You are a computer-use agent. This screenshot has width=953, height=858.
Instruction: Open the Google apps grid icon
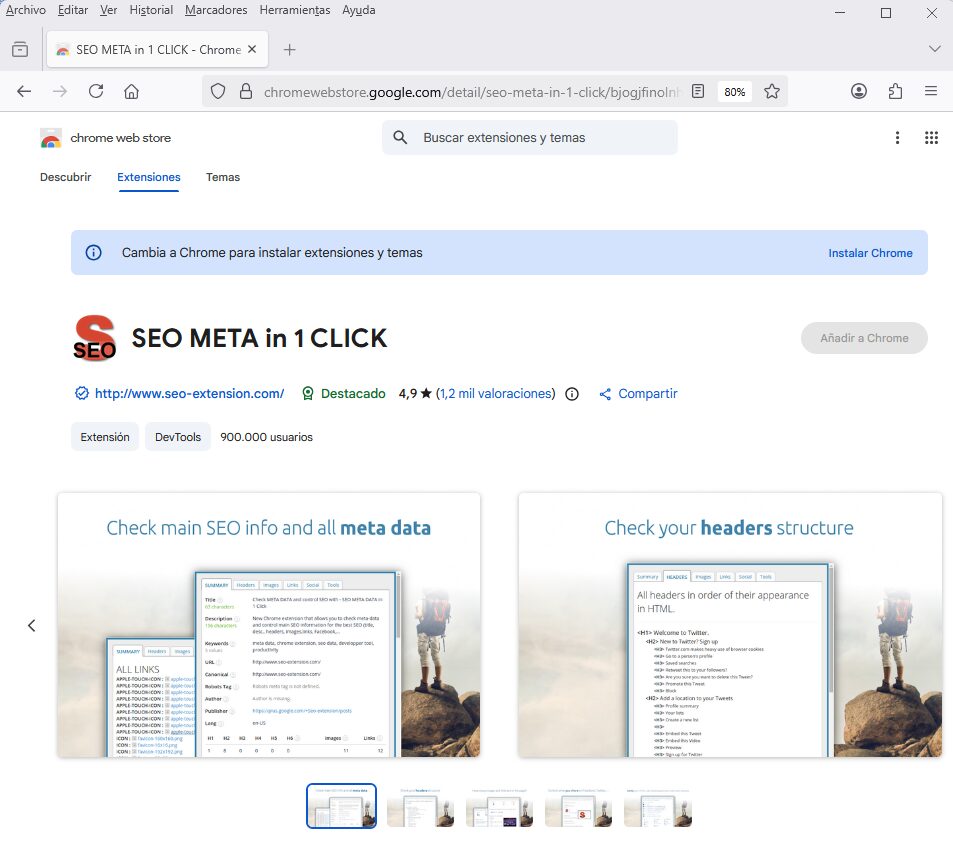pyautogui.click(x=932, y=137)
